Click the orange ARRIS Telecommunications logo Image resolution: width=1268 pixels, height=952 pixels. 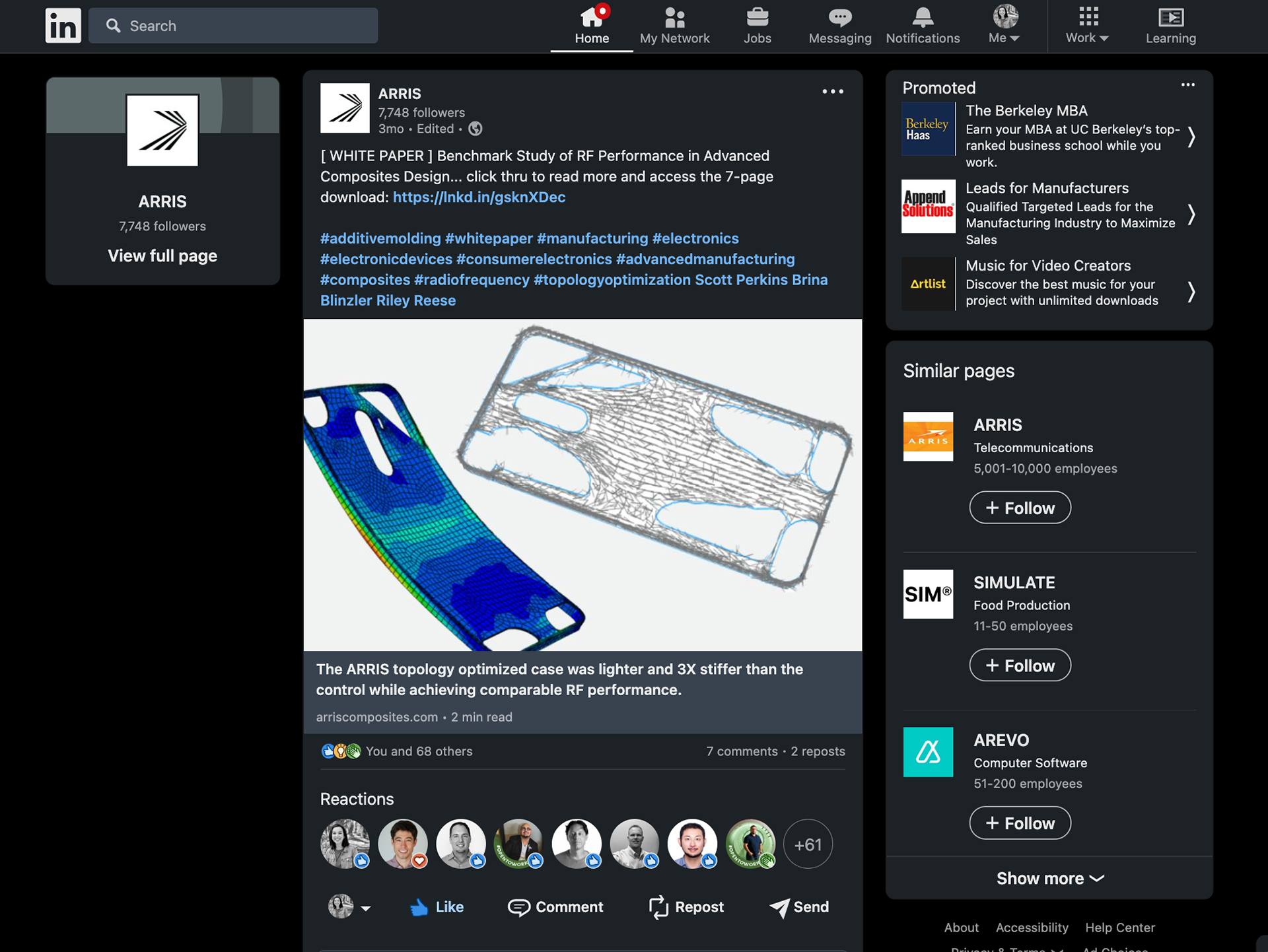coord(928,436)
